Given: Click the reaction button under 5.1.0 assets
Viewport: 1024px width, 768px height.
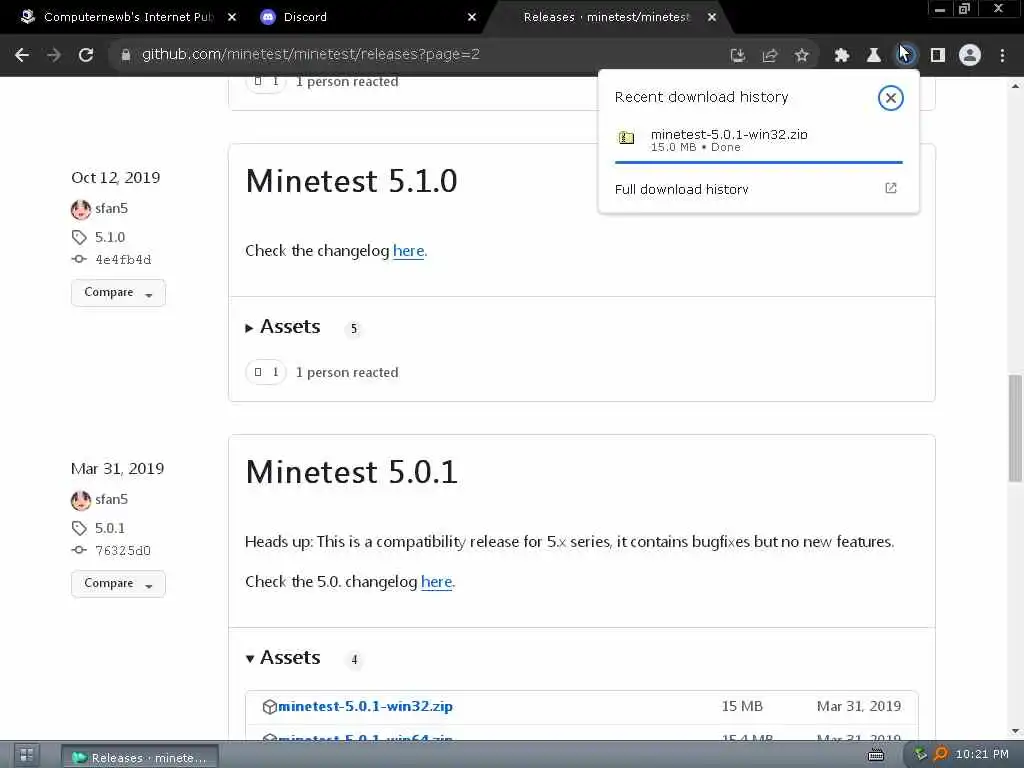Looking at the screenshot, I should (266, 372).
